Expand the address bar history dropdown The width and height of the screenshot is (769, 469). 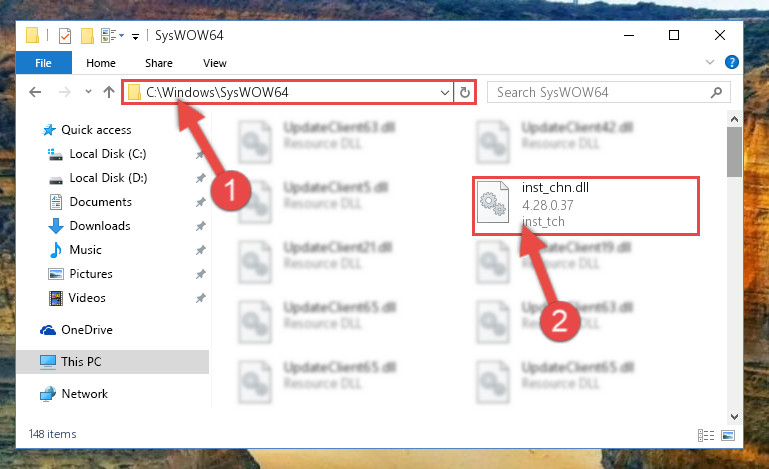pyautogui.click(x=444, y=92)
